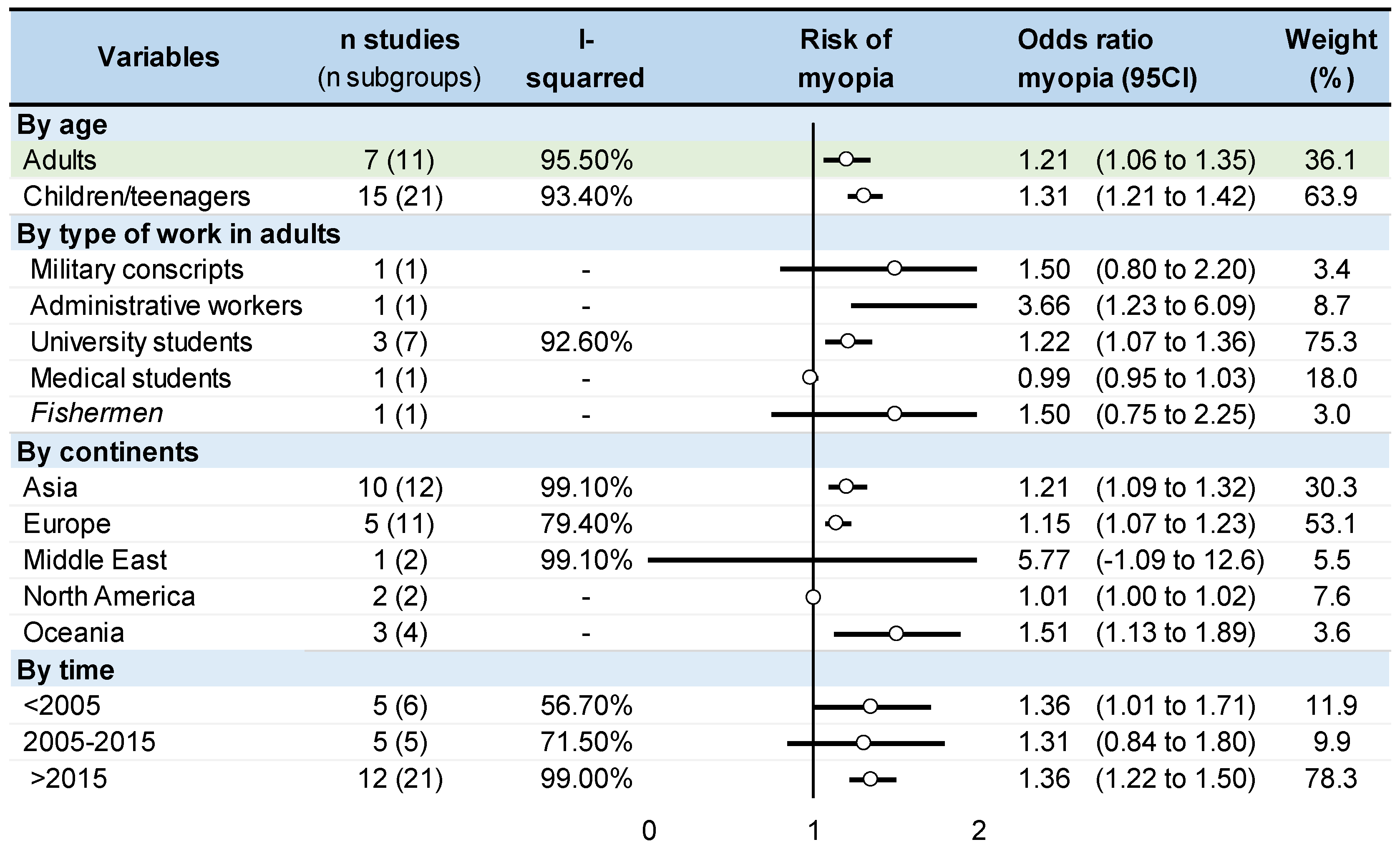Click the 'Children/teenagers' row label
This screenshot has height=847, width=1400.
click(136, 196)
